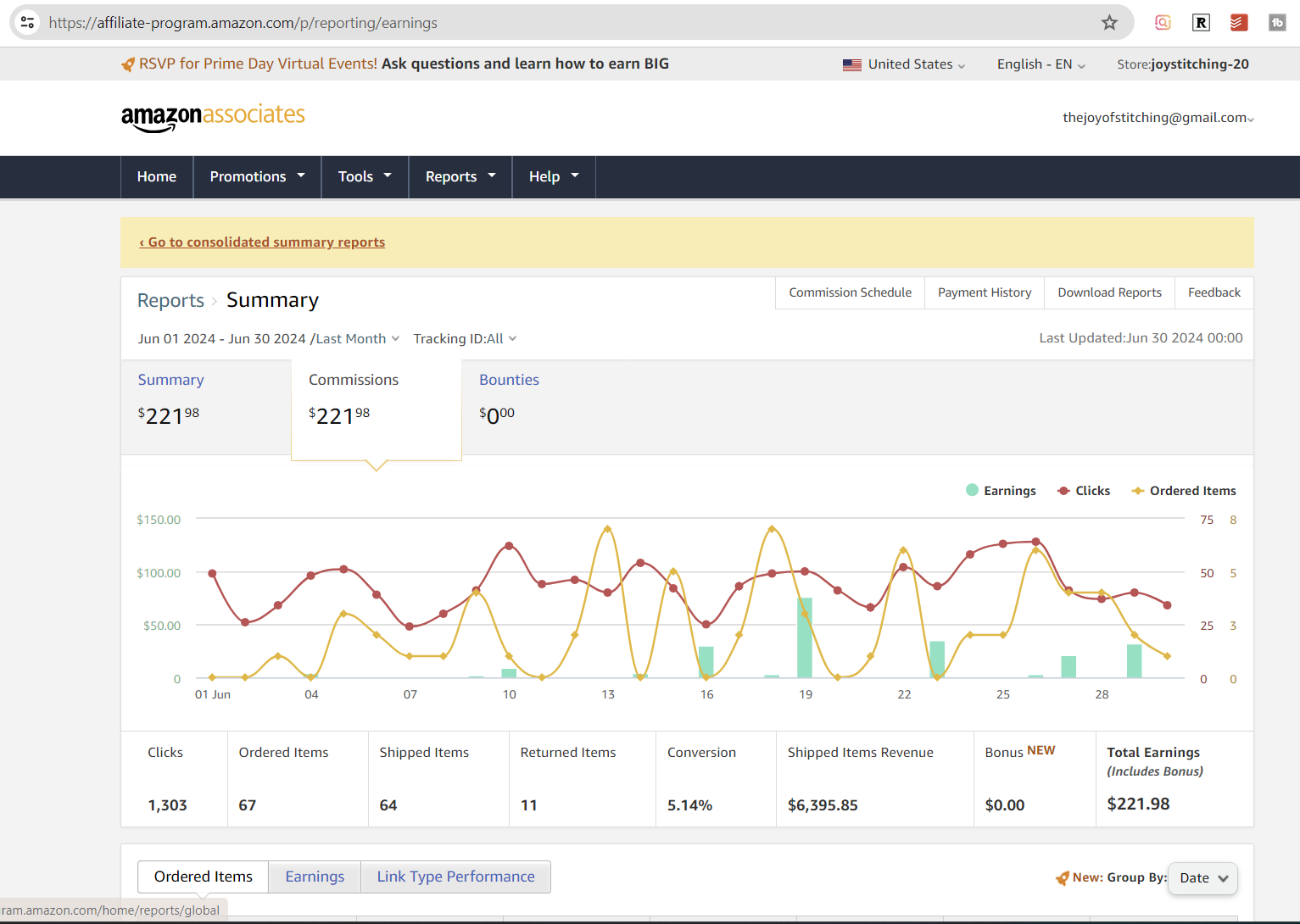Open Payment History

[x=985, y=292]
